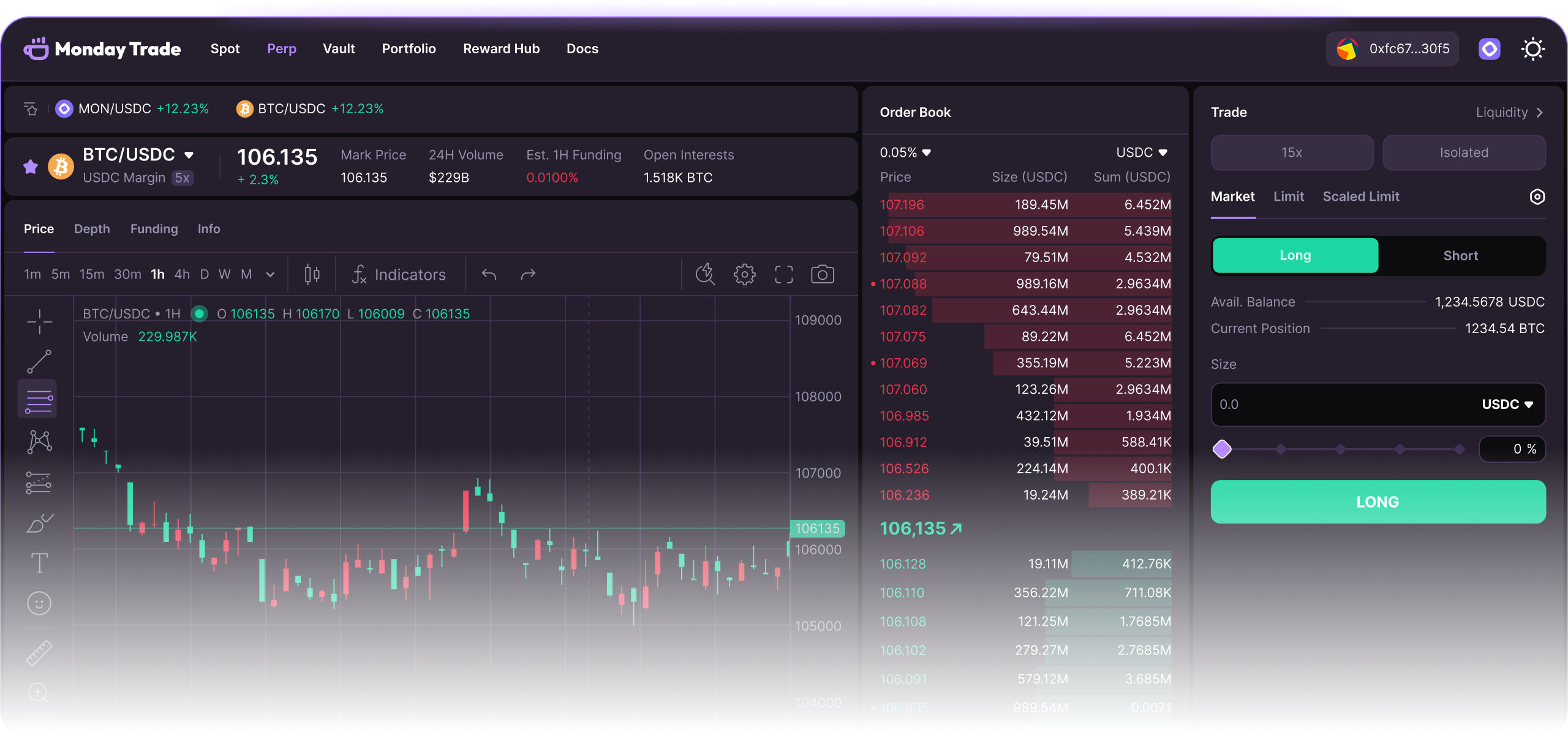The width and height of the screenshot is (1568, 739).
Task: Select the text annotation tool
Action: (x=39, y=563)
